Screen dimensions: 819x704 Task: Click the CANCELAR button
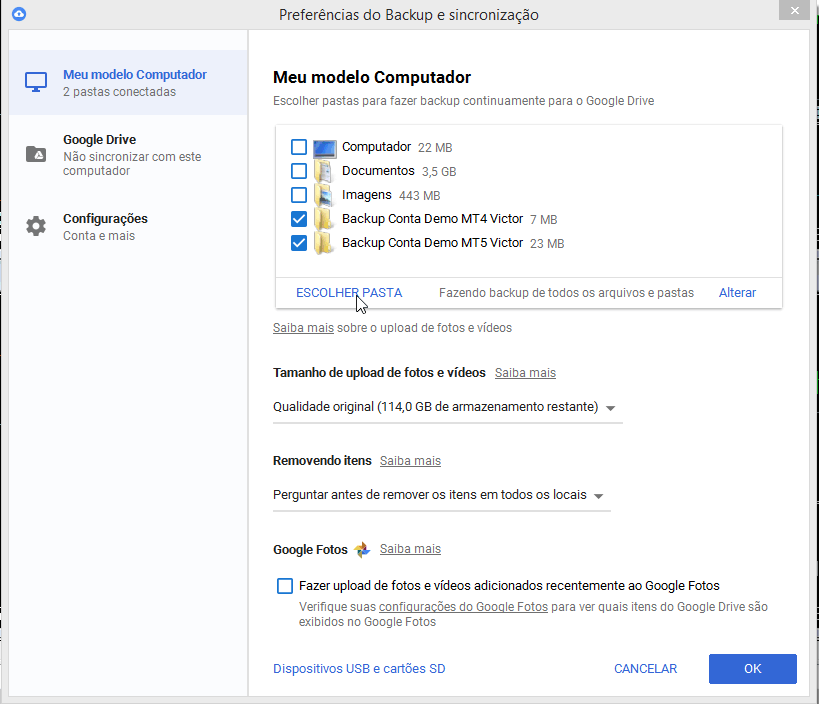coord(645,669)
